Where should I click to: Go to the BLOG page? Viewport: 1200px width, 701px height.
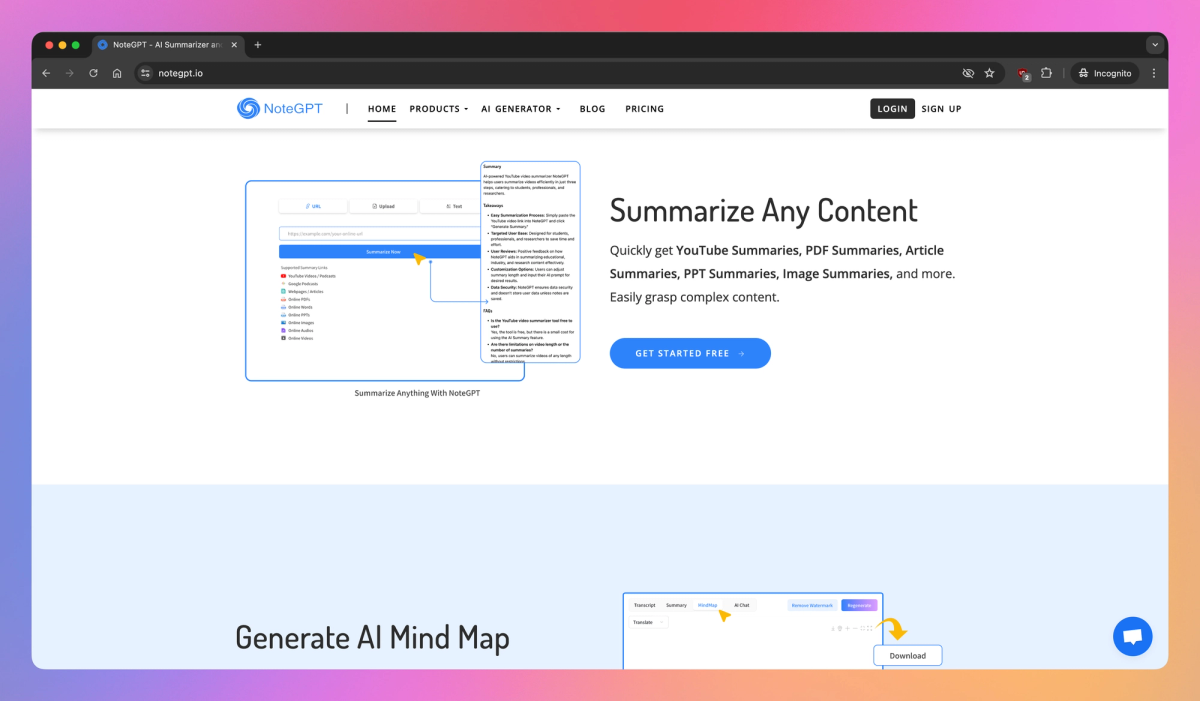(592, 109)
